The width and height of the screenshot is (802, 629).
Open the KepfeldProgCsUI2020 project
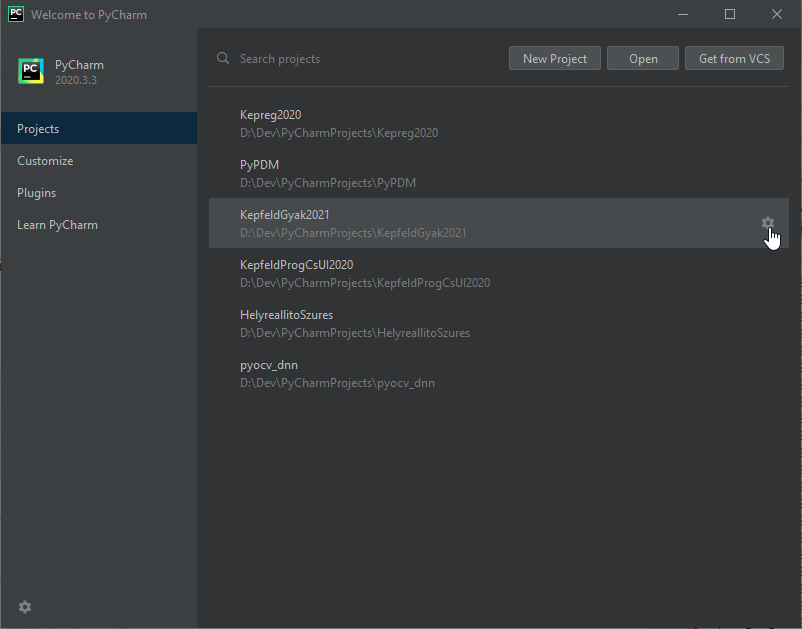[499, 274]
